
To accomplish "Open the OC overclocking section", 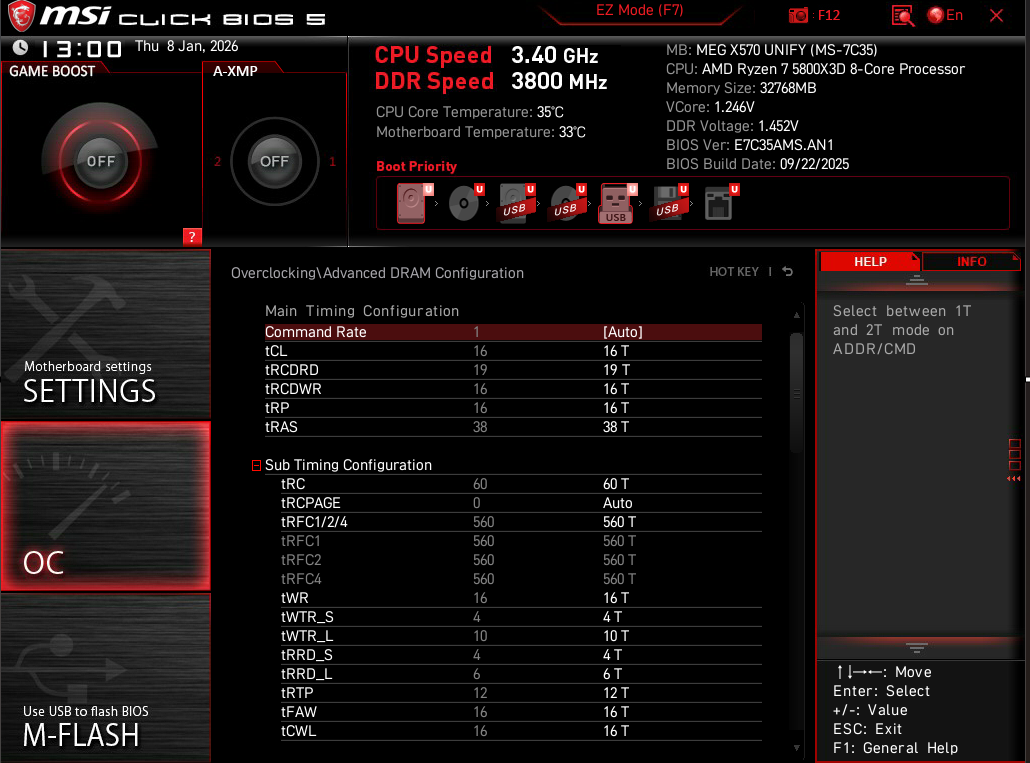I will point(106,506).
